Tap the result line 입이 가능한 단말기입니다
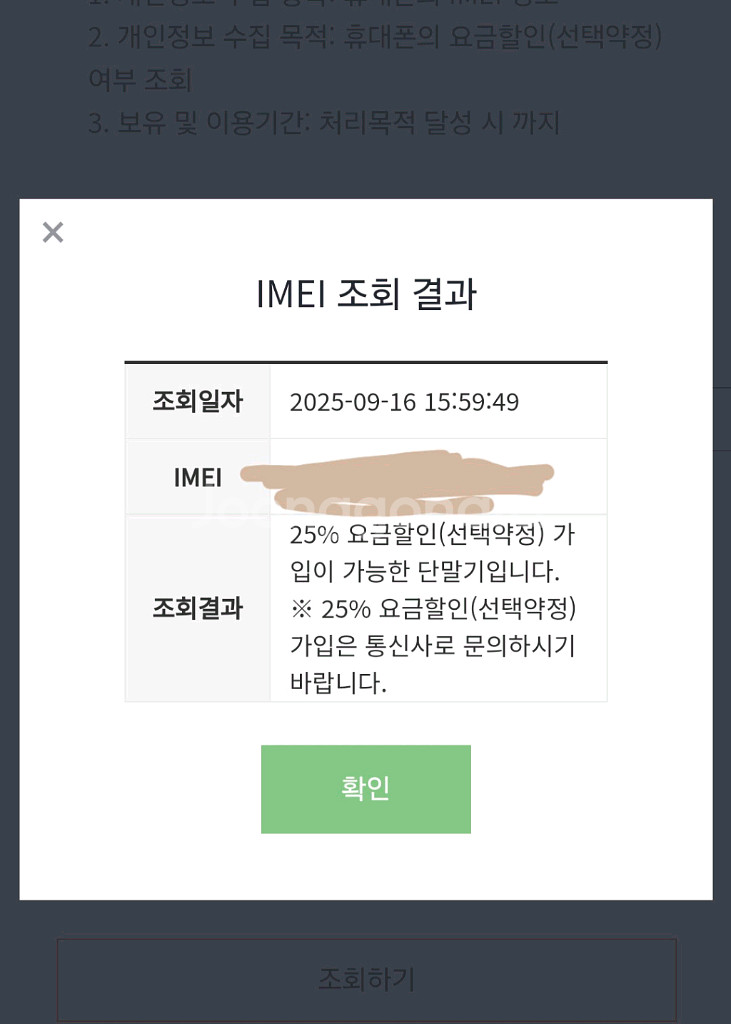This screenshot has width=731, height=1024. click(x=424, y=572)
